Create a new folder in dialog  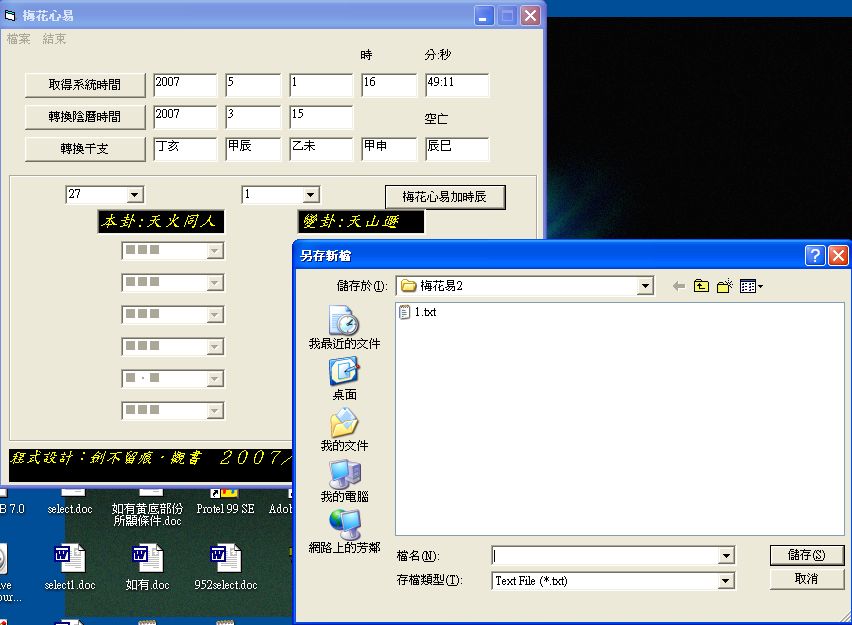pos(725,287)
